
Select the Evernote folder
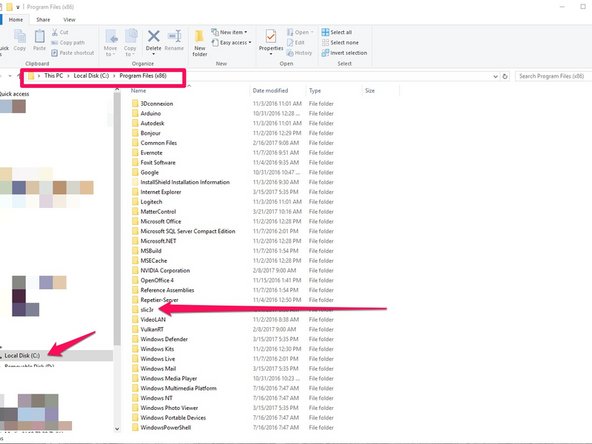point(151,153)
